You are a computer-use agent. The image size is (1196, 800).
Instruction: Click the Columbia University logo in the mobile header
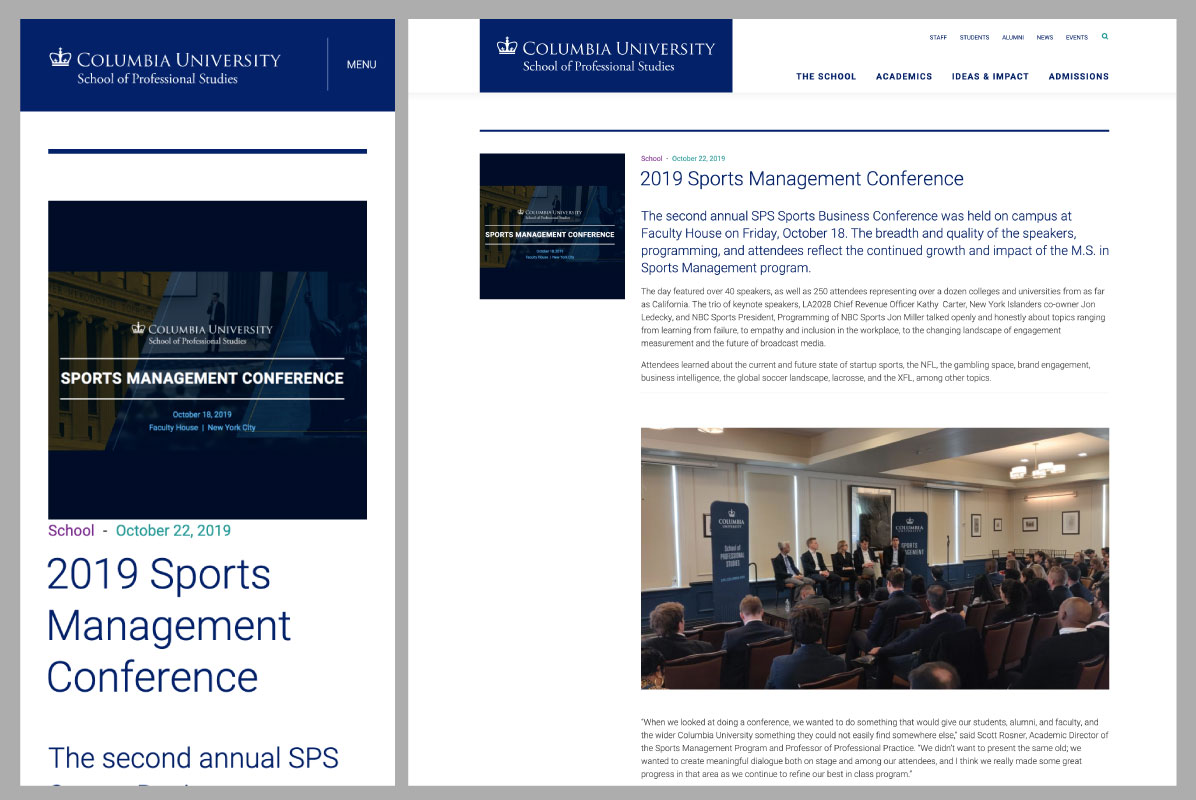pos(165,67)
